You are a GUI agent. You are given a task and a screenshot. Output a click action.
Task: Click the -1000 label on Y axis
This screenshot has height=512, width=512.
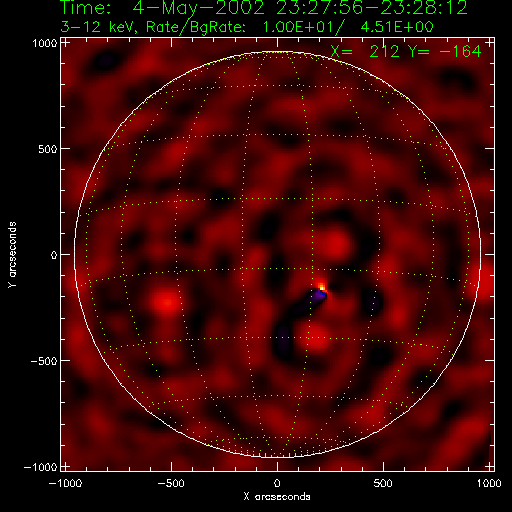tap(41, 467)
